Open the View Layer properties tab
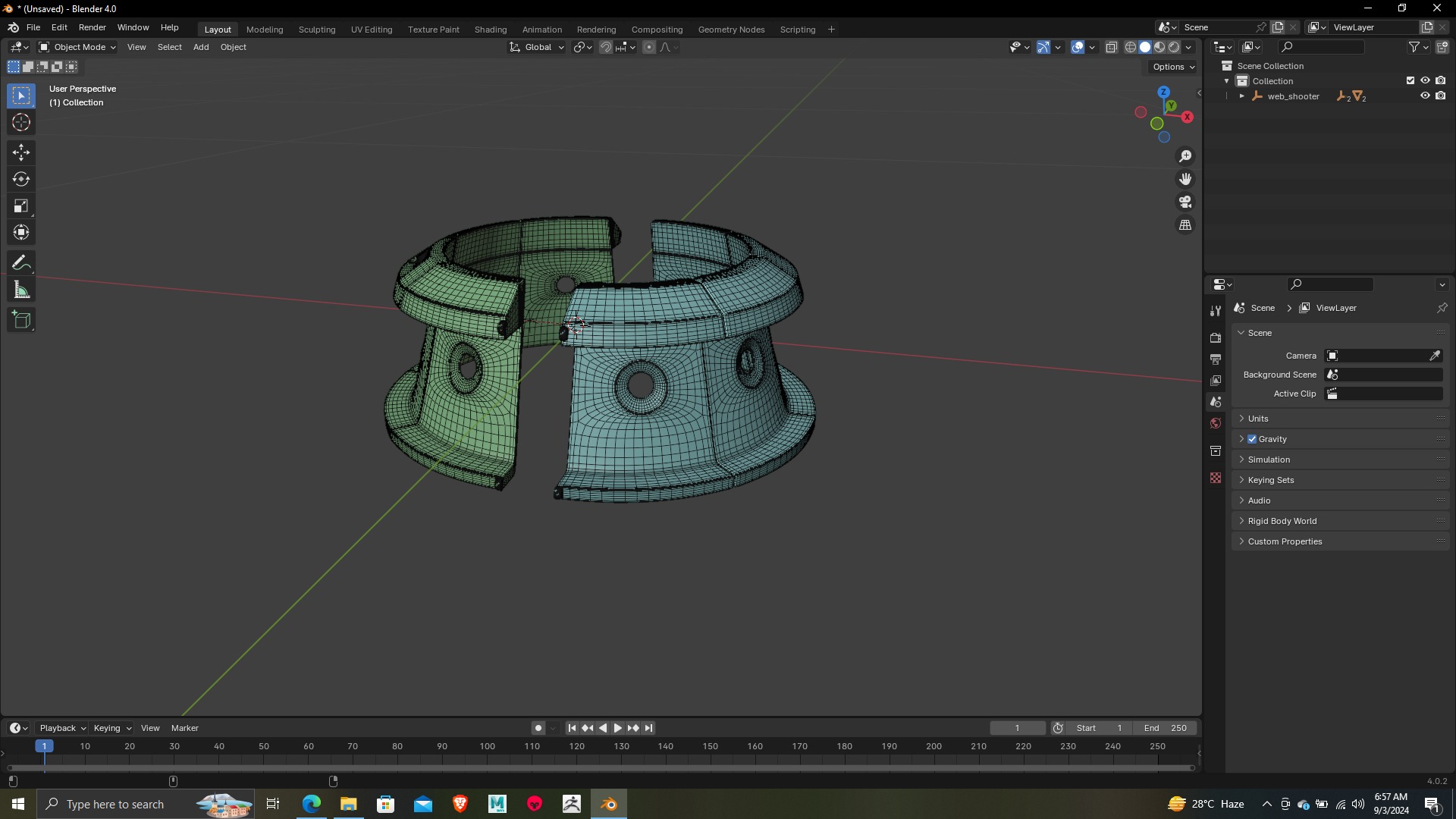1456x819 pixels. coord(1216,380)
